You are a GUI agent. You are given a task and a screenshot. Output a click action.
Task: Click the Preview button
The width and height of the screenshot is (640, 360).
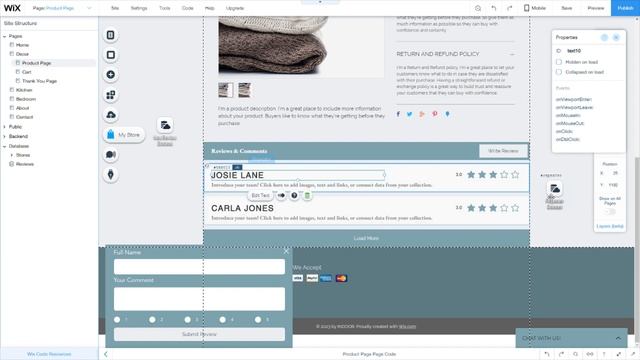click(596, 8)
